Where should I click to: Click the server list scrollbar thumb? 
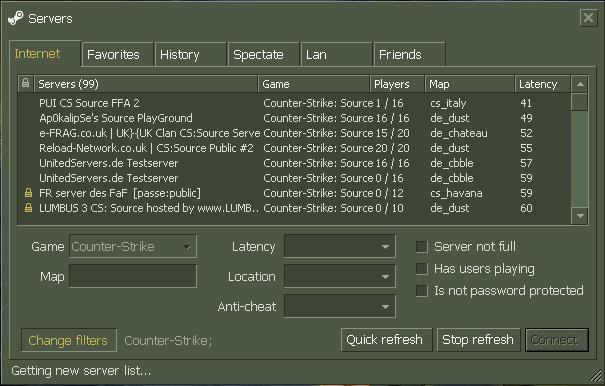coord(580,102)
